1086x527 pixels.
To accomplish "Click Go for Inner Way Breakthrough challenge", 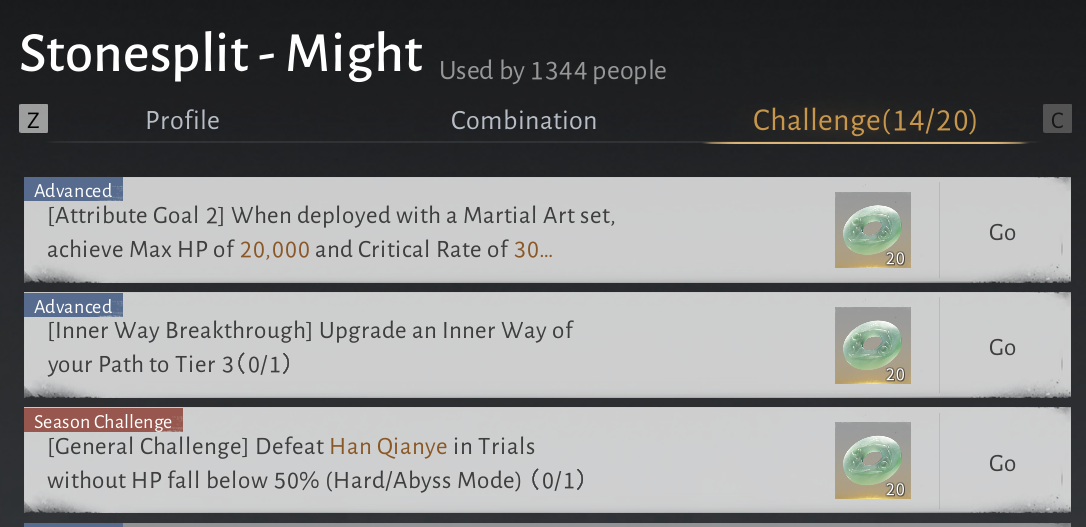I will (x=1002, y=347).
